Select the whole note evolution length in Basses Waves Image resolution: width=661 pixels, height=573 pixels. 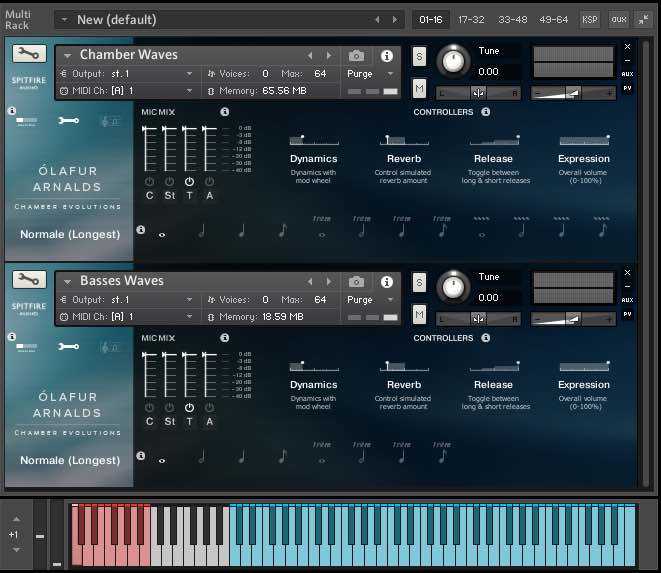point(162,461)
